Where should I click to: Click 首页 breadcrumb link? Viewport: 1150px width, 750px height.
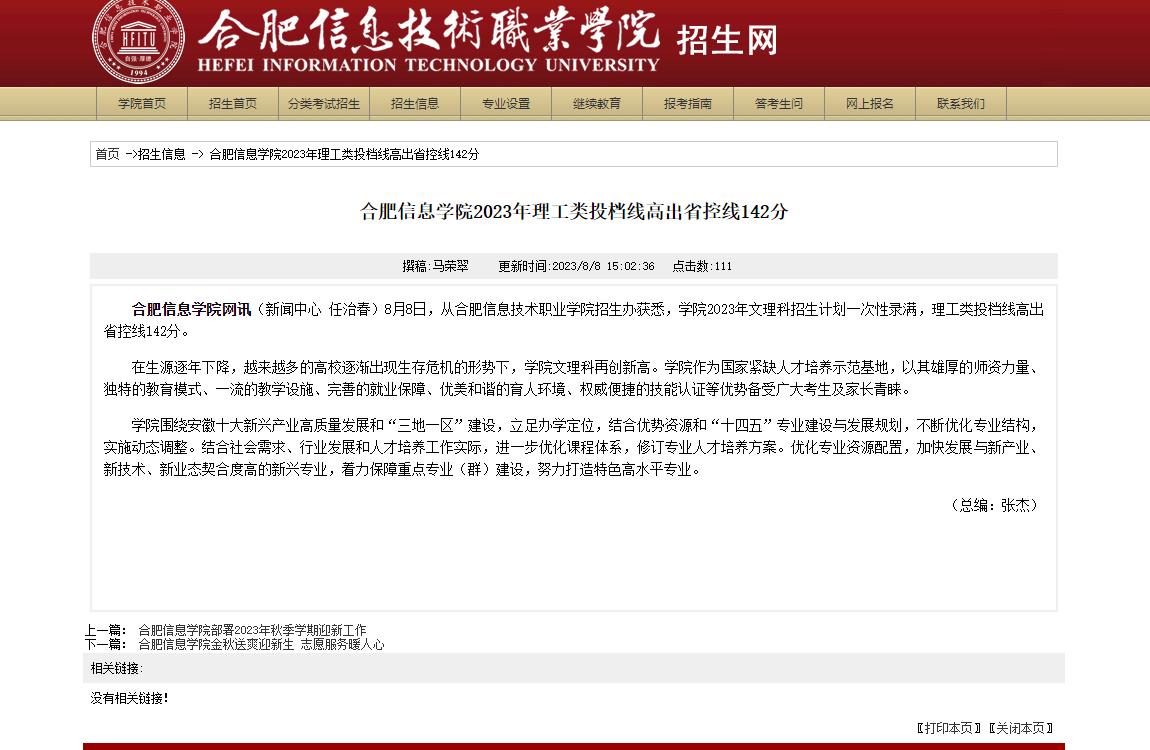click(107, 154)
